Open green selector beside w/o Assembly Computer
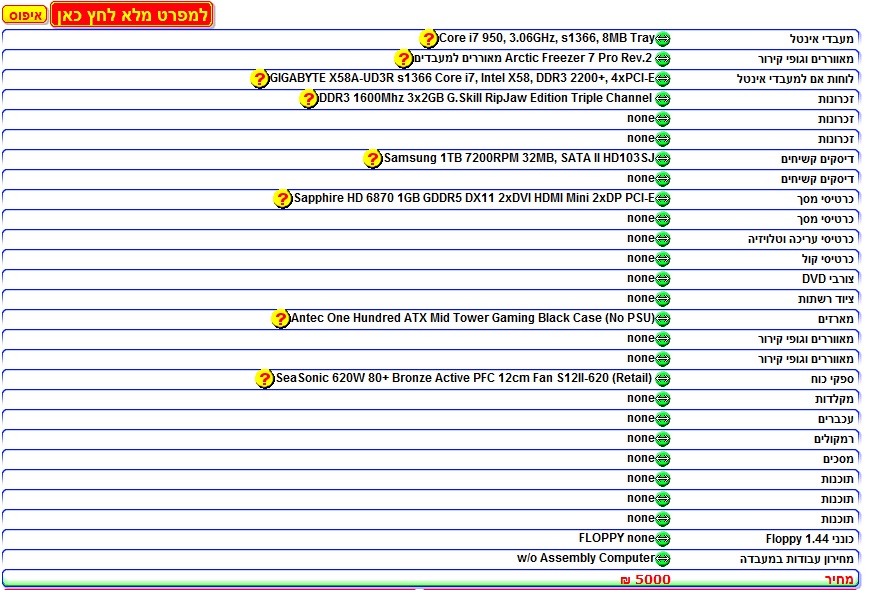 [662, 559]
